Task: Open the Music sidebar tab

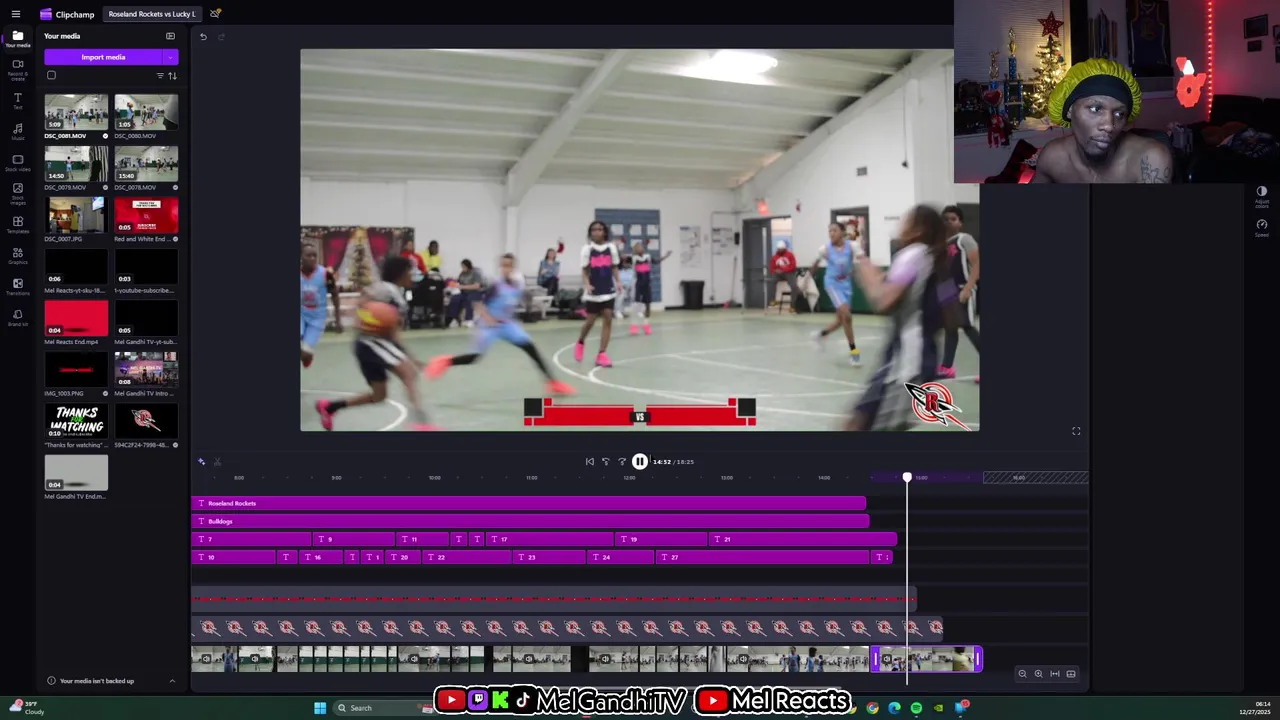Action: coord(17,131)
